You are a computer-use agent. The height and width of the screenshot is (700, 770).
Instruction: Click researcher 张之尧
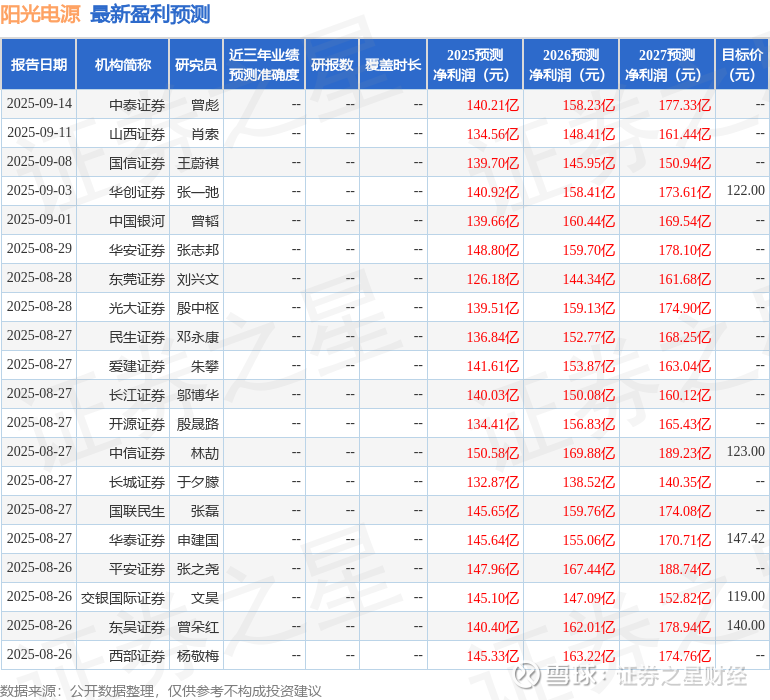198,569
